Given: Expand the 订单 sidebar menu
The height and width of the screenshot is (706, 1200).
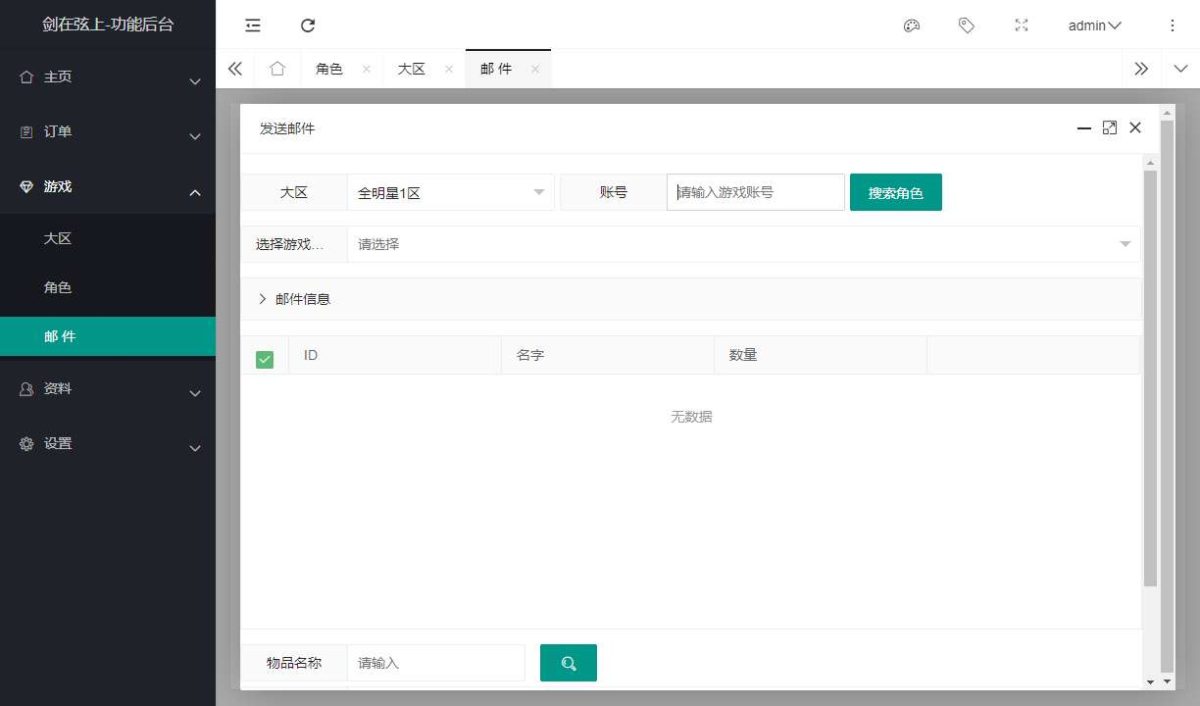Looking at the screenshot, I should 108,132.
